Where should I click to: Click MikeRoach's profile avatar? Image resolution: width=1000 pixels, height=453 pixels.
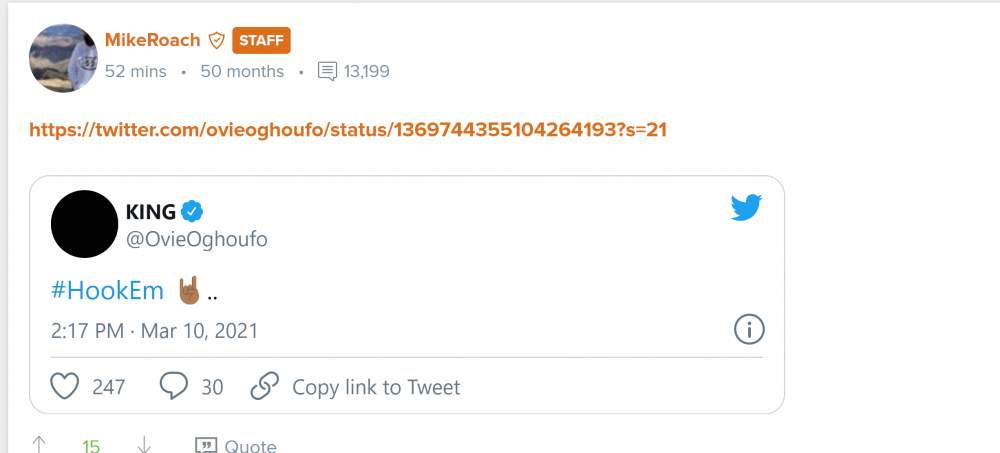point(63,57)
